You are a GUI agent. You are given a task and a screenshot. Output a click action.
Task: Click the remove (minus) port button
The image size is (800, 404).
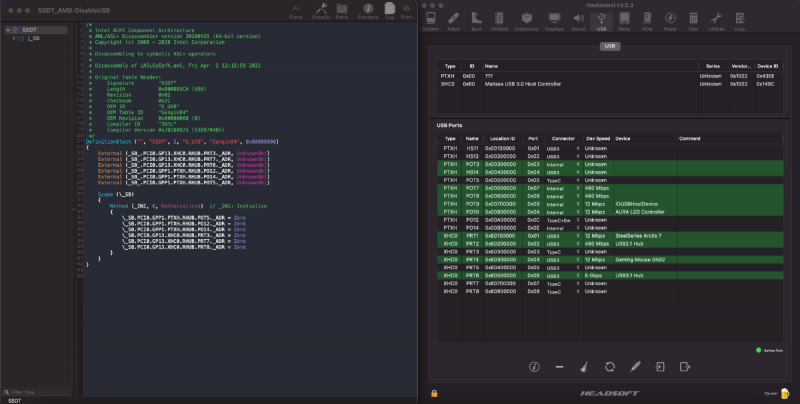558,367
